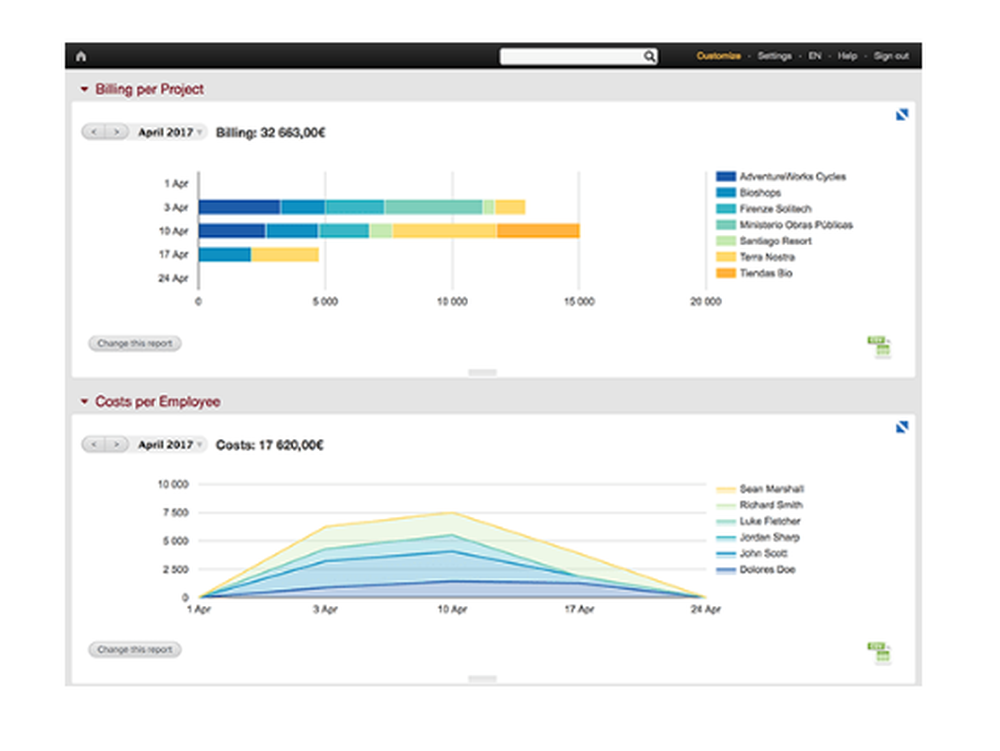1000x751 pixels.
Task: Toggle the Terra Nostra legend entry
Action: pyautogui.click(x=767, y=257)
